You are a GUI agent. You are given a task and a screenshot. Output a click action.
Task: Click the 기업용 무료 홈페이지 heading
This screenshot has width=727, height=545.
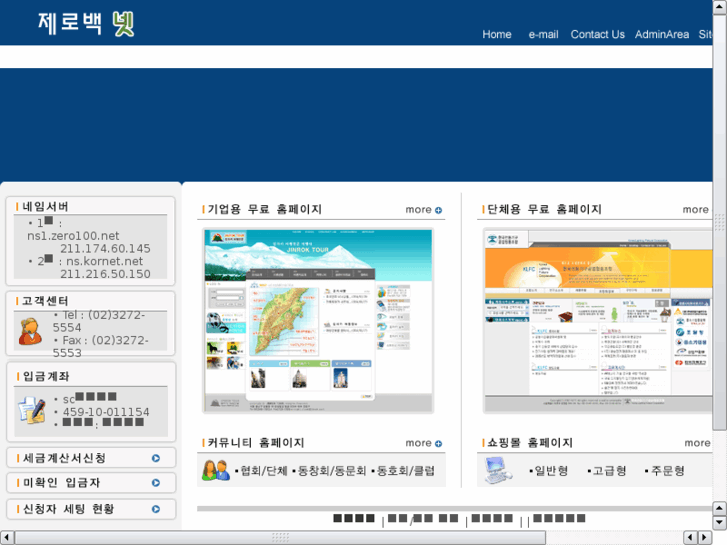[x=265, y=209]
